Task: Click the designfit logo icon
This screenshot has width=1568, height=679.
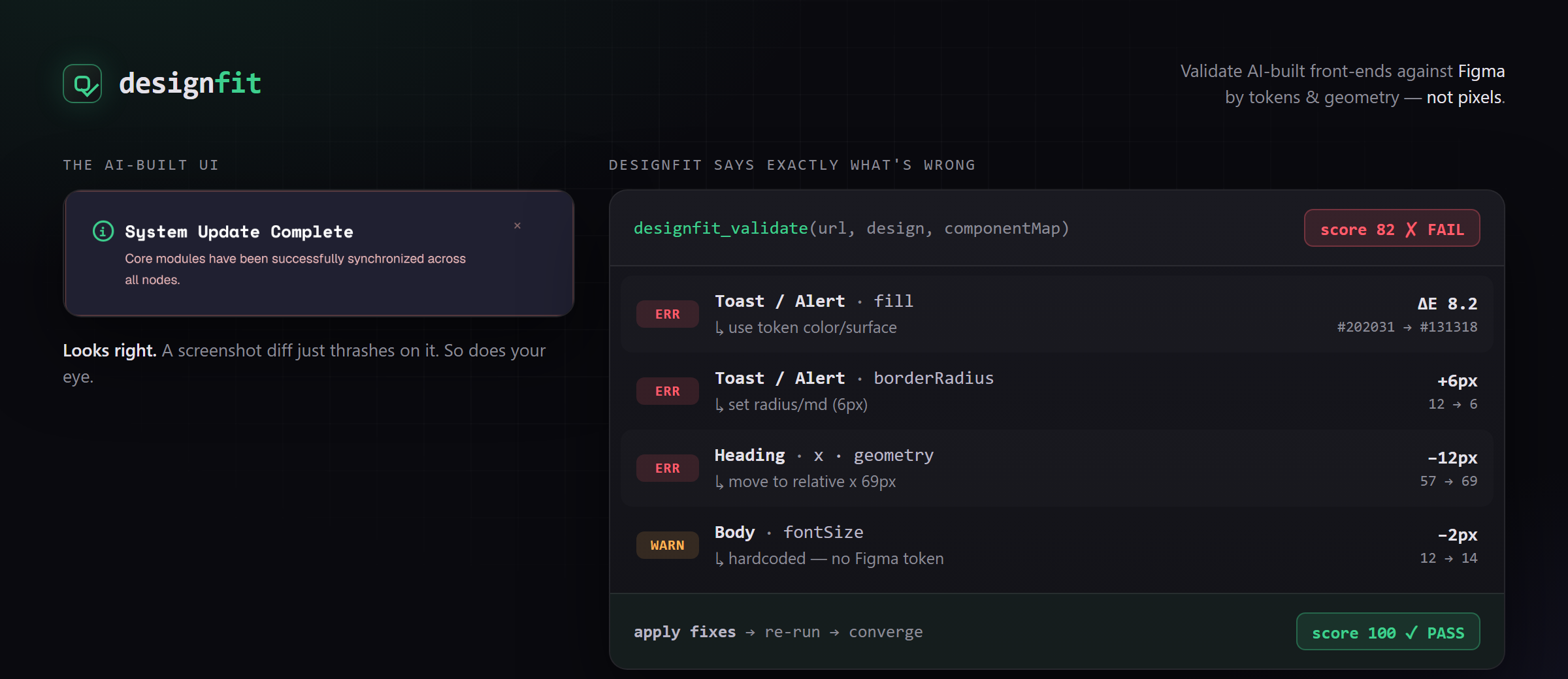Action: click(82, 84)
